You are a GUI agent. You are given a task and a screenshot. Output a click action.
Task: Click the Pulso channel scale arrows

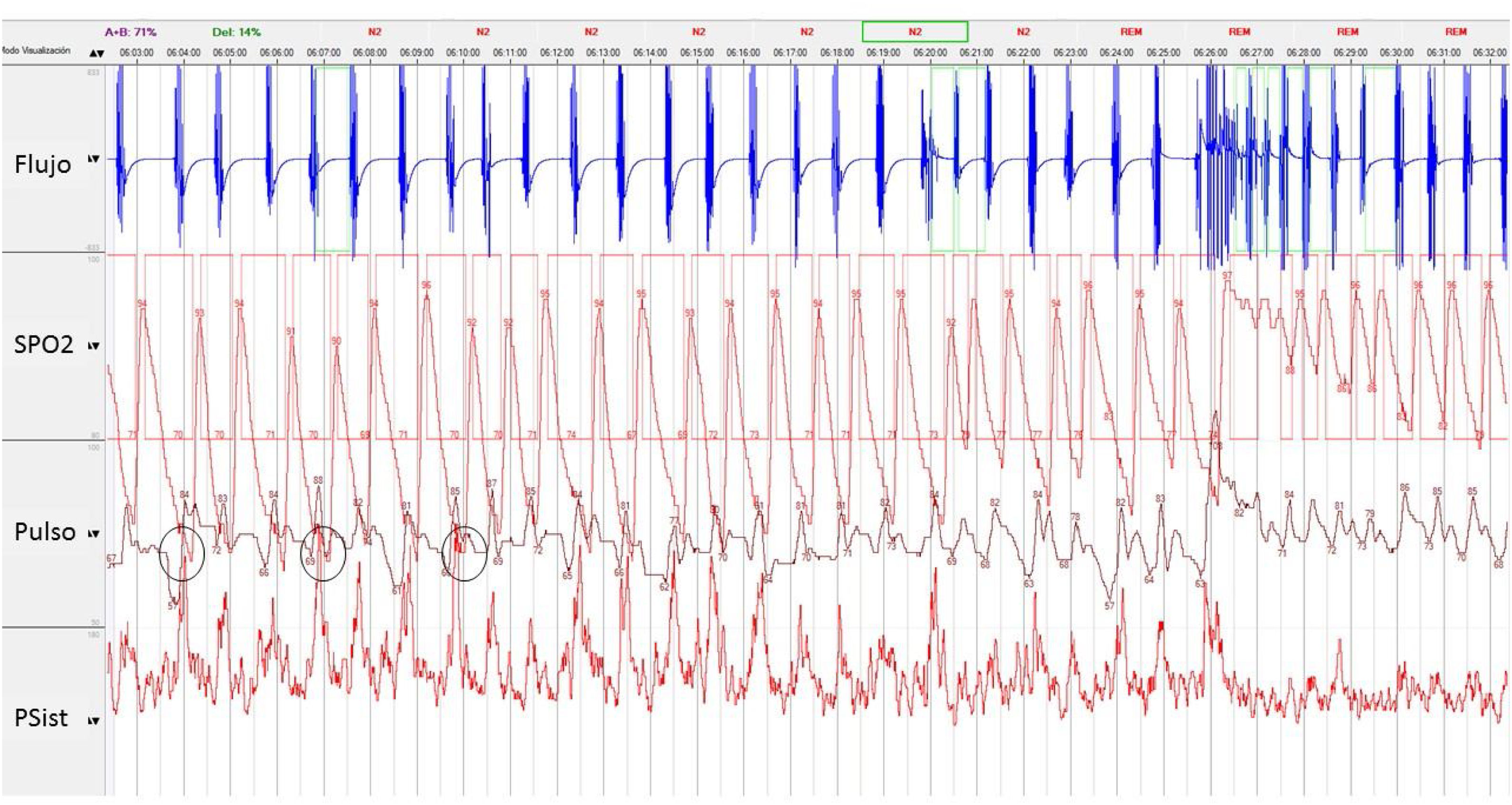point(93,534)
